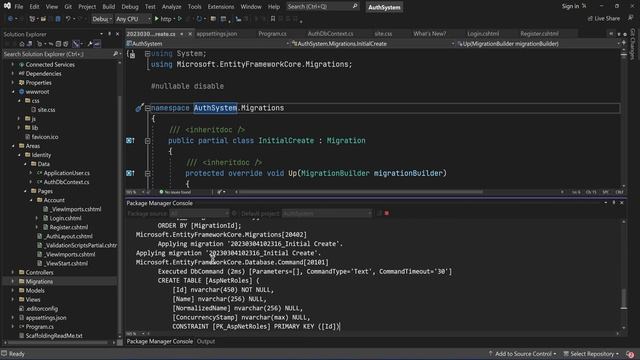Viewport: 640px width, 360px height.
Task: Click the inheritance margin icon beside Up method
Action: (x=130, y=173)
